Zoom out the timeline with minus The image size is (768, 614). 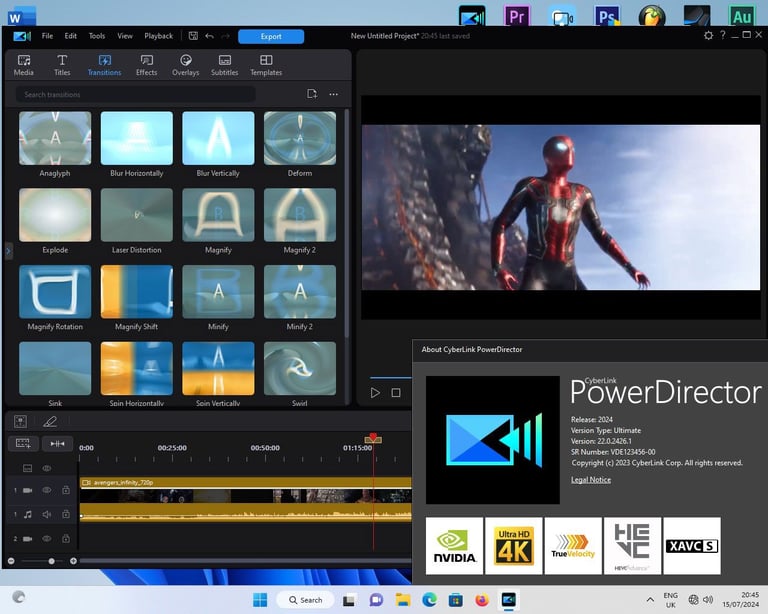tap(11, 561)
